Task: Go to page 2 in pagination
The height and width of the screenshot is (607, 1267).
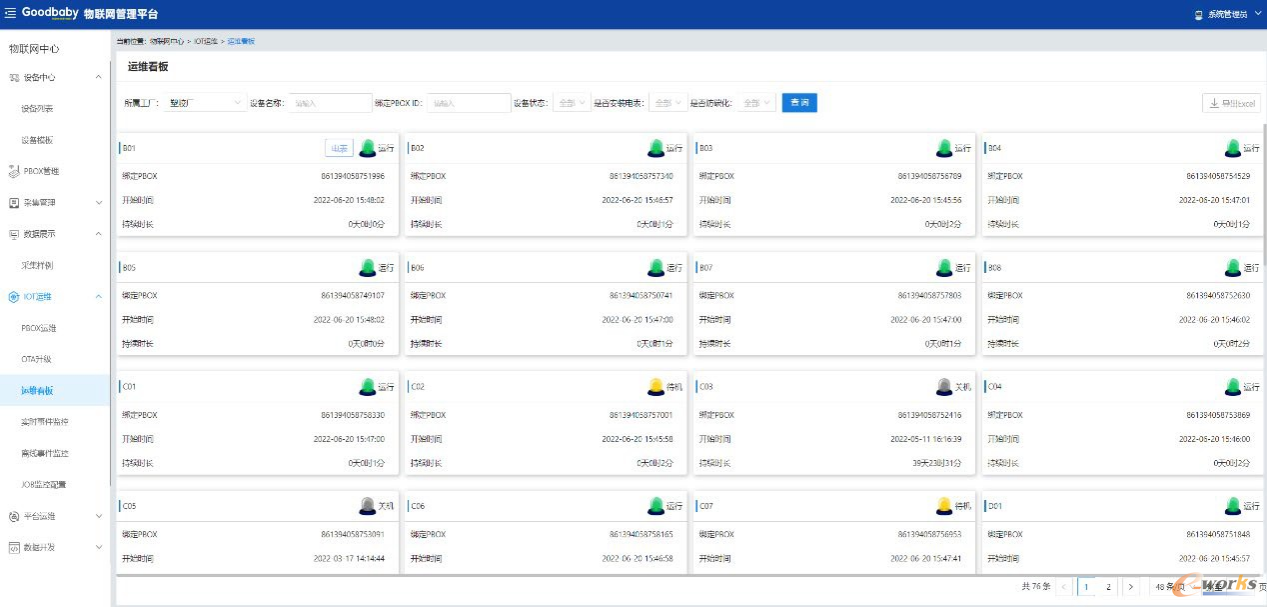Action: [x=1108, y=587]
